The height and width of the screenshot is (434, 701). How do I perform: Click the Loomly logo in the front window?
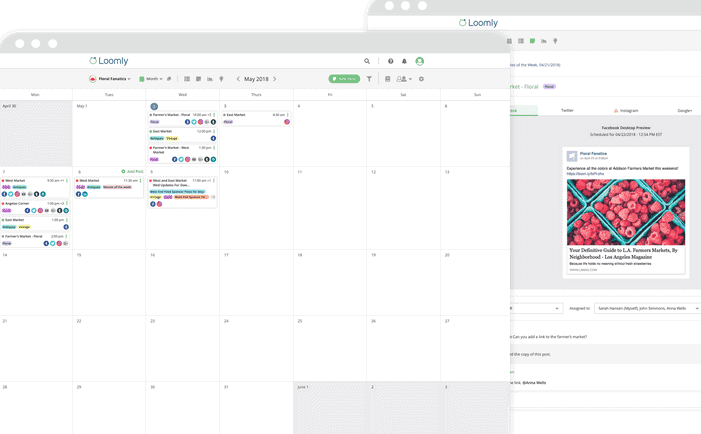(x=109, y=61)
